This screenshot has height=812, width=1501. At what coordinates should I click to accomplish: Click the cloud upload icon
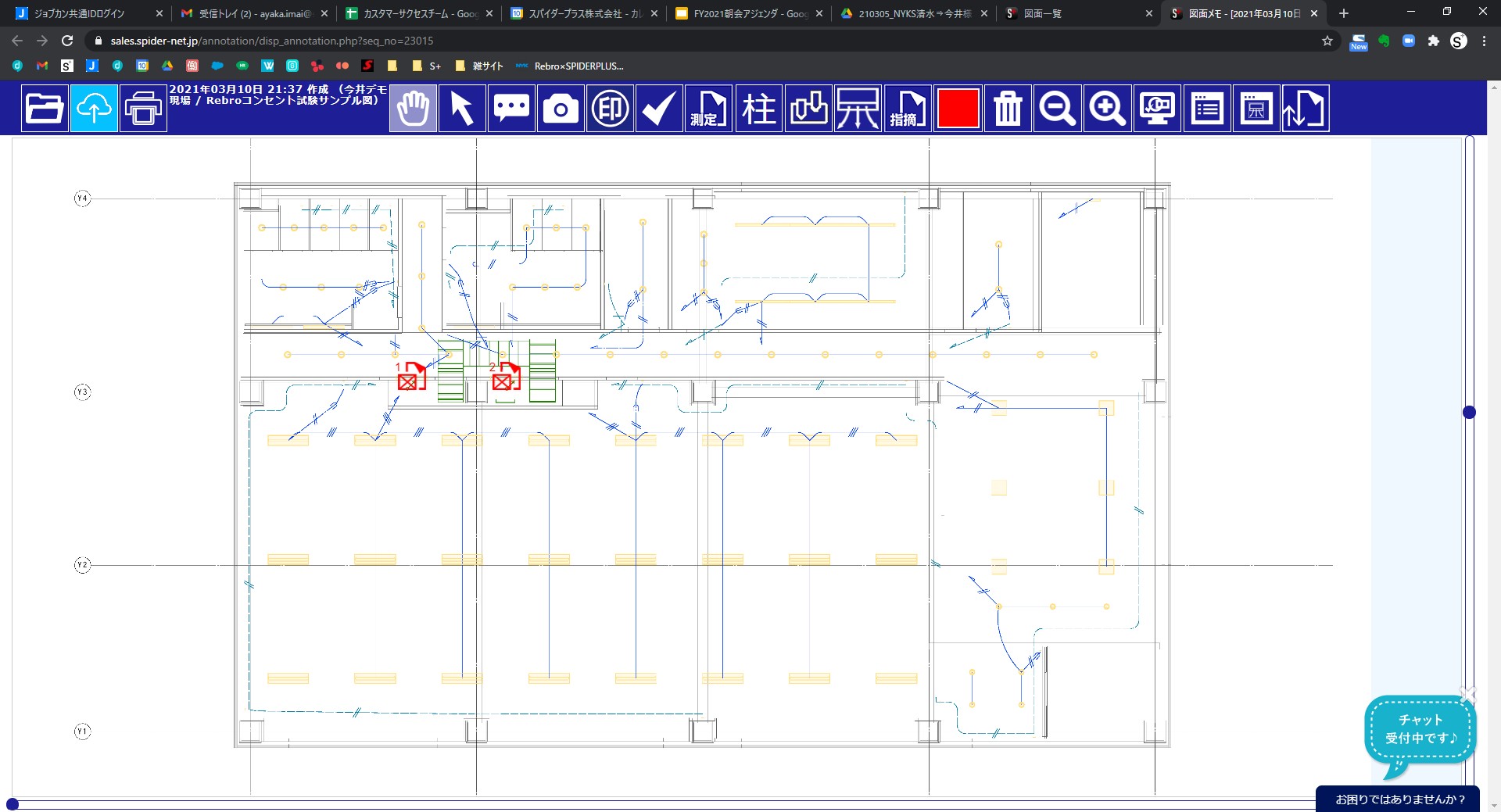coord(94,108)
